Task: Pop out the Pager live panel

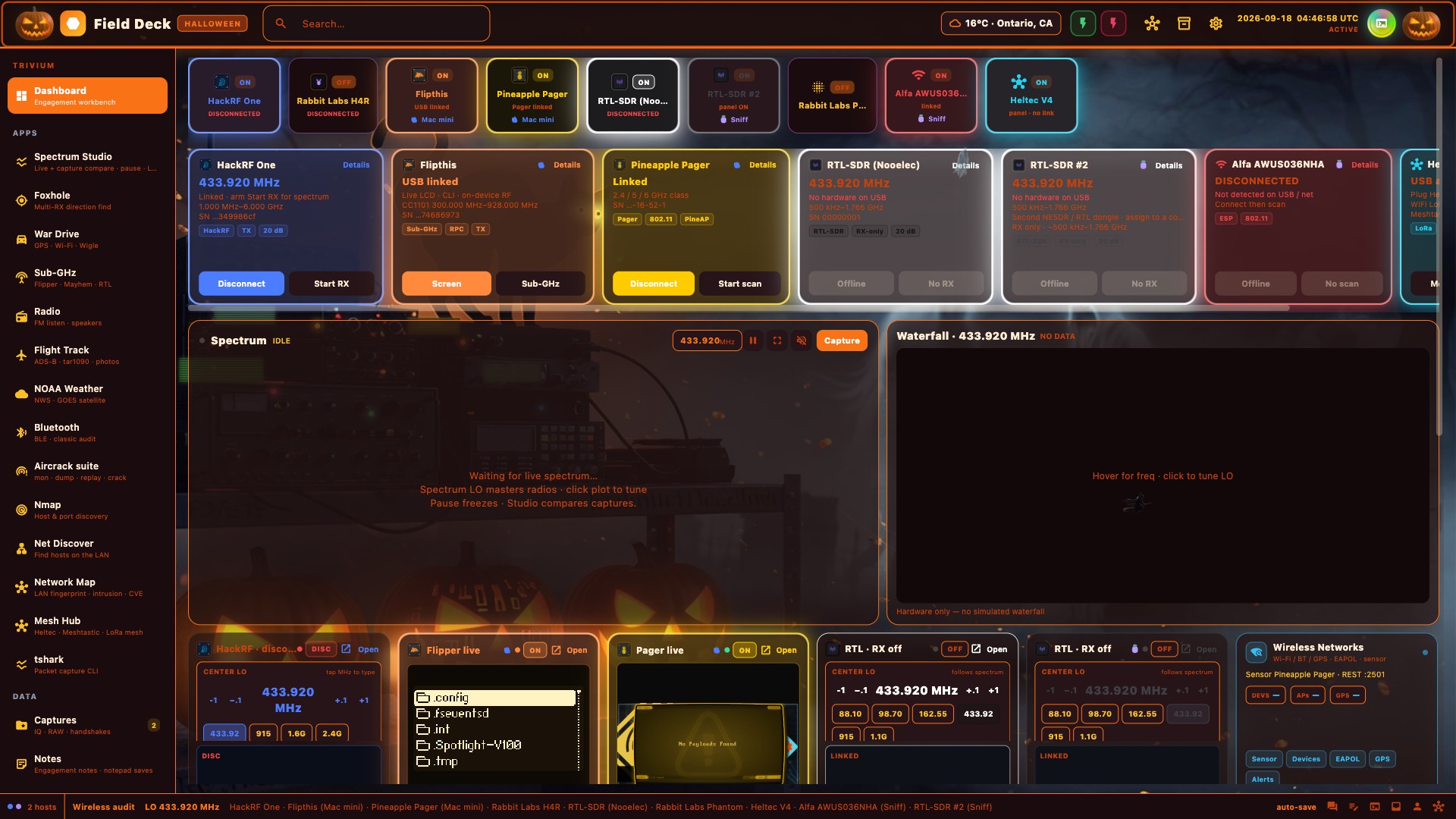Action: pos(779,650)
